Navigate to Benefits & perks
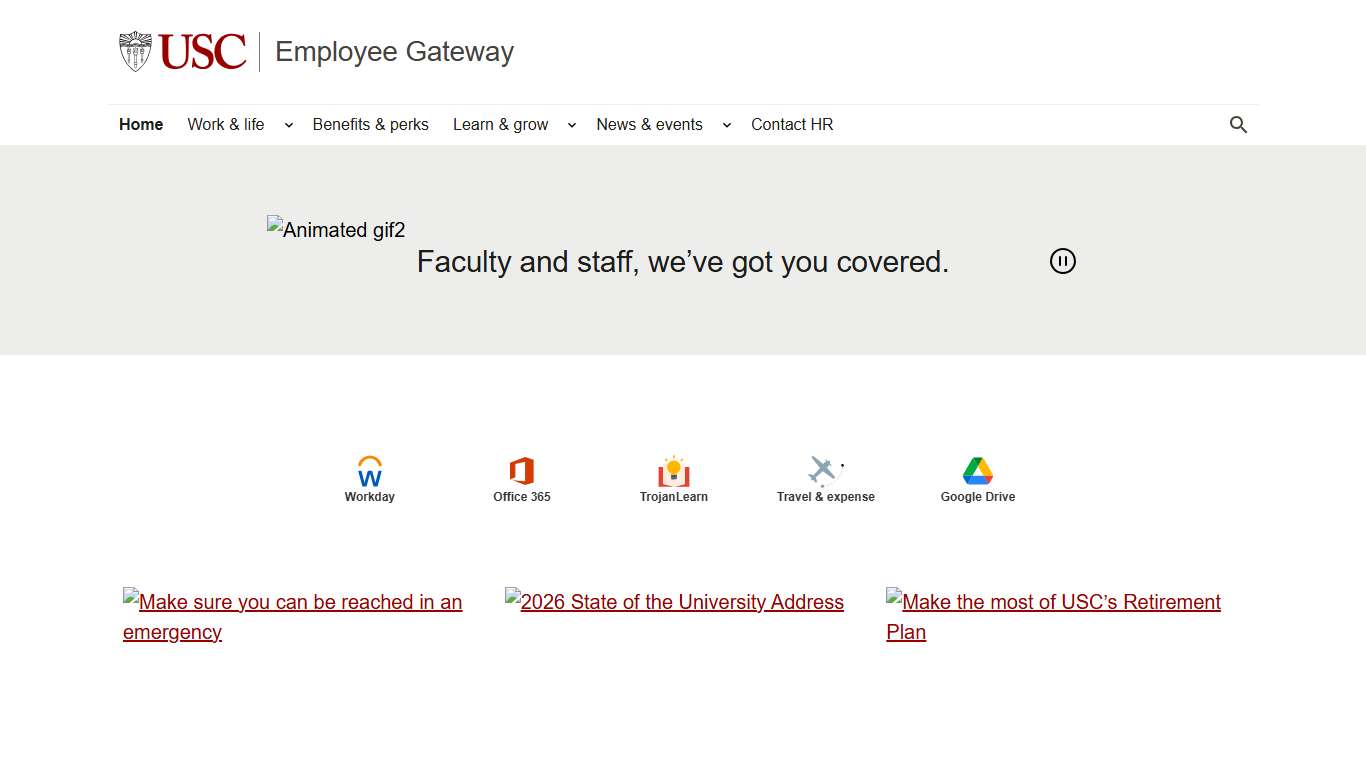Image resolution: width=1366 pixels, height=768 pixels. coord(371,124)
